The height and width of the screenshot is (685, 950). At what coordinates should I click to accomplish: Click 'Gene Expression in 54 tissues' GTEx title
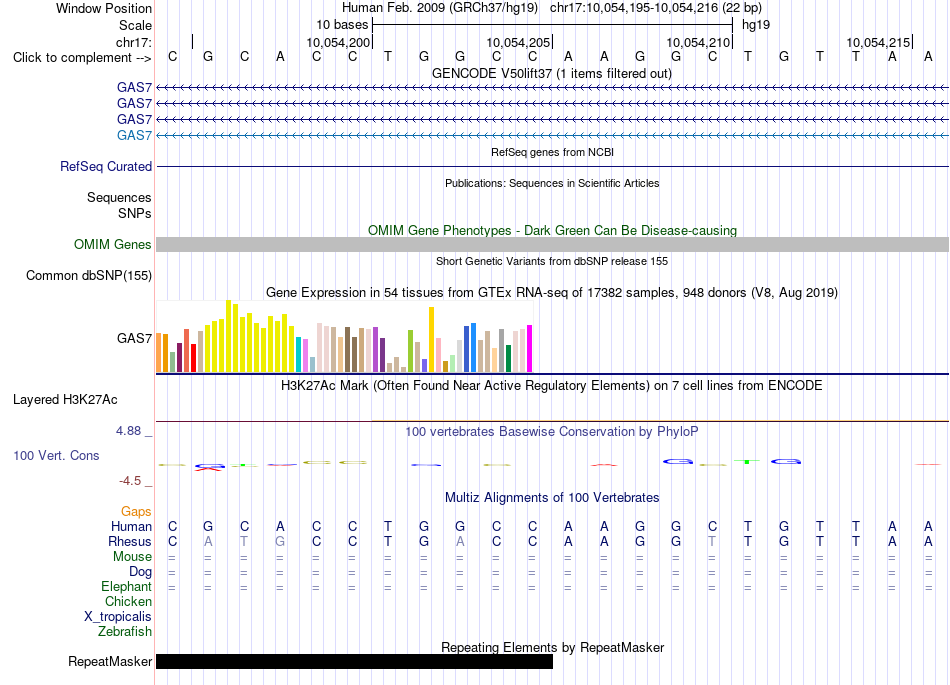(x=552, y=293)
